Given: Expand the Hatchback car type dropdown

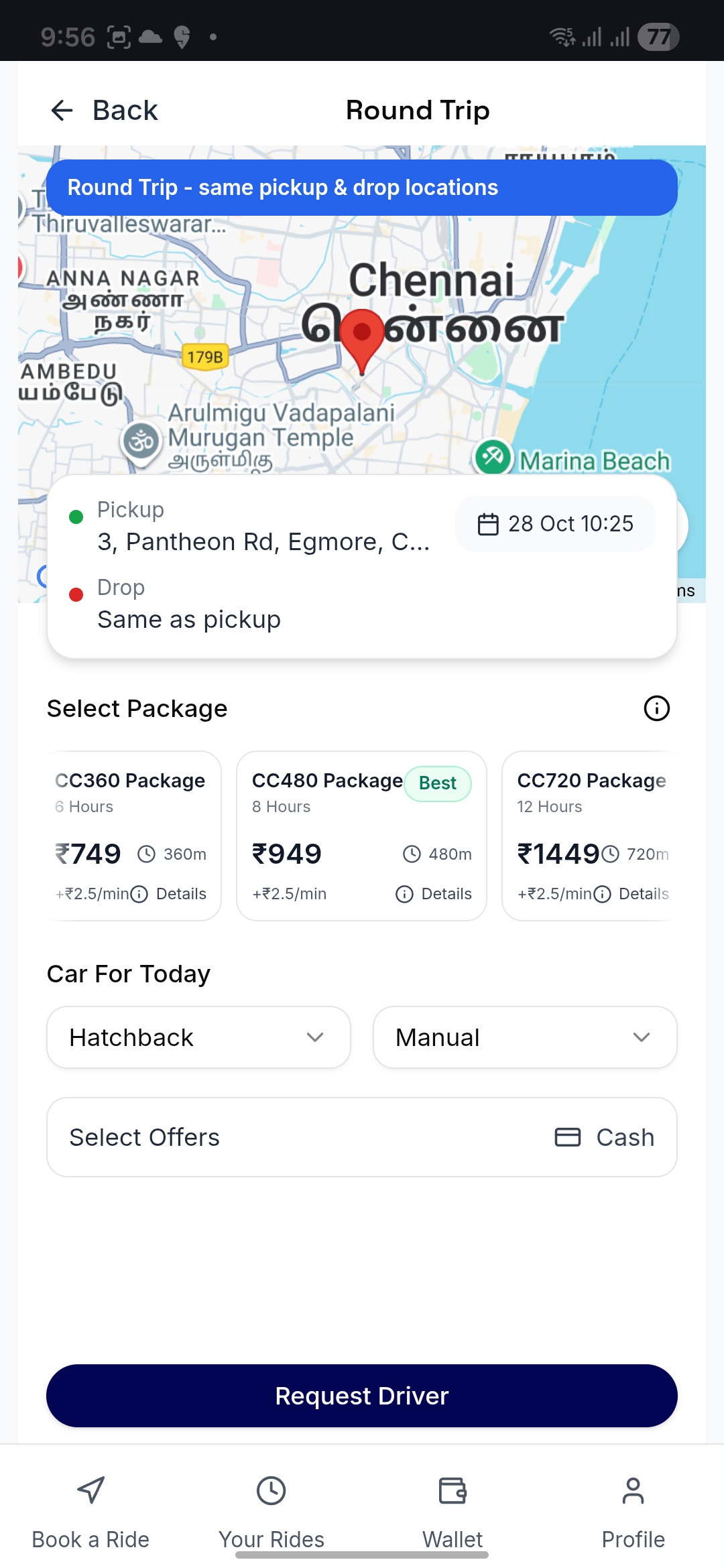Looking at the screenshot, I should [198, 1037].
